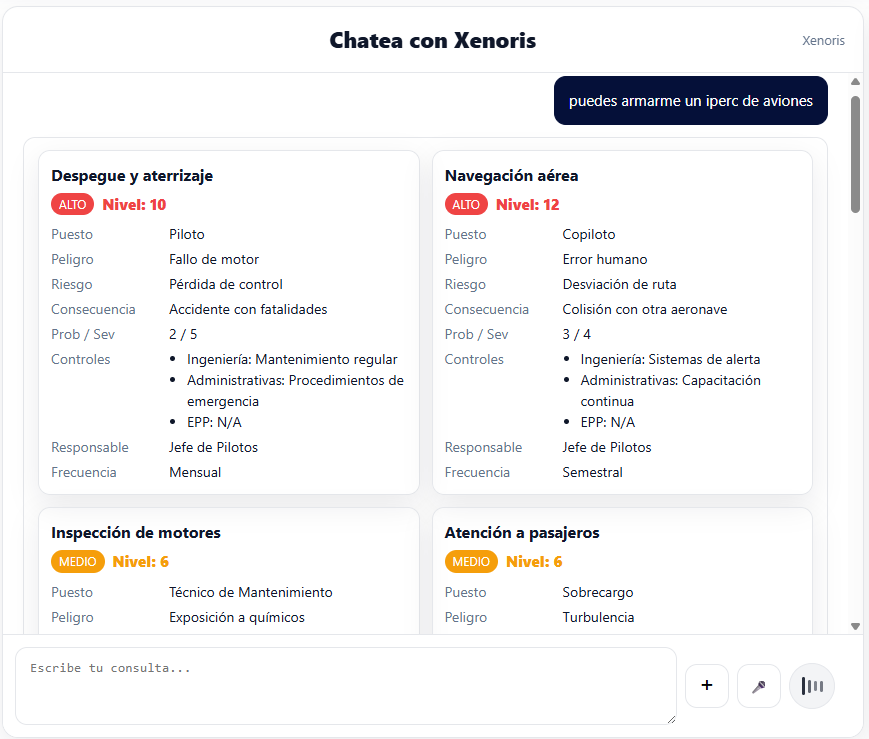Image resolution: width=869 pixels, height=739 pixels.
Task: Click the text area resize handle corner
Action: coord(671,719)
